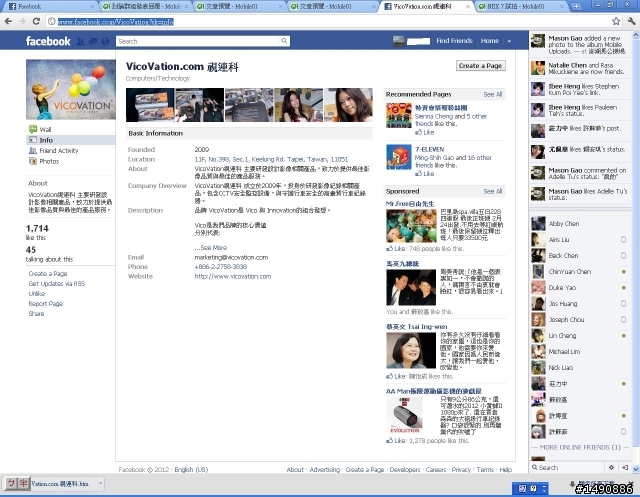Like the 7-ELEVEN recommended page
The height and width of the screenshot is (497, 640).
point(425,173)
